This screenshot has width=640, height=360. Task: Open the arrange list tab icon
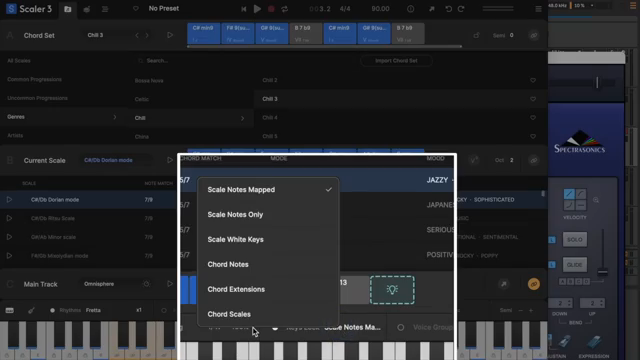point(105,9)
